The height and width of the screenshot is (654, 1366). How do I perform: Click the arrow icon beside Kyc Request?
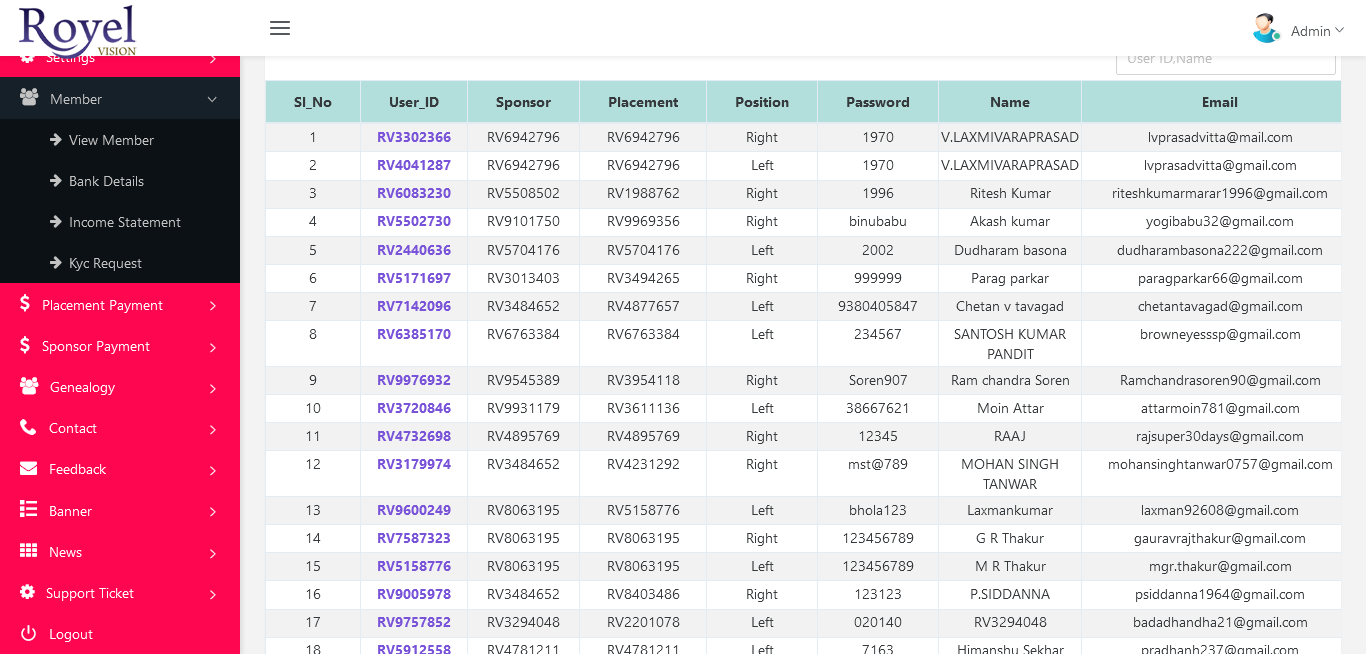56,263
